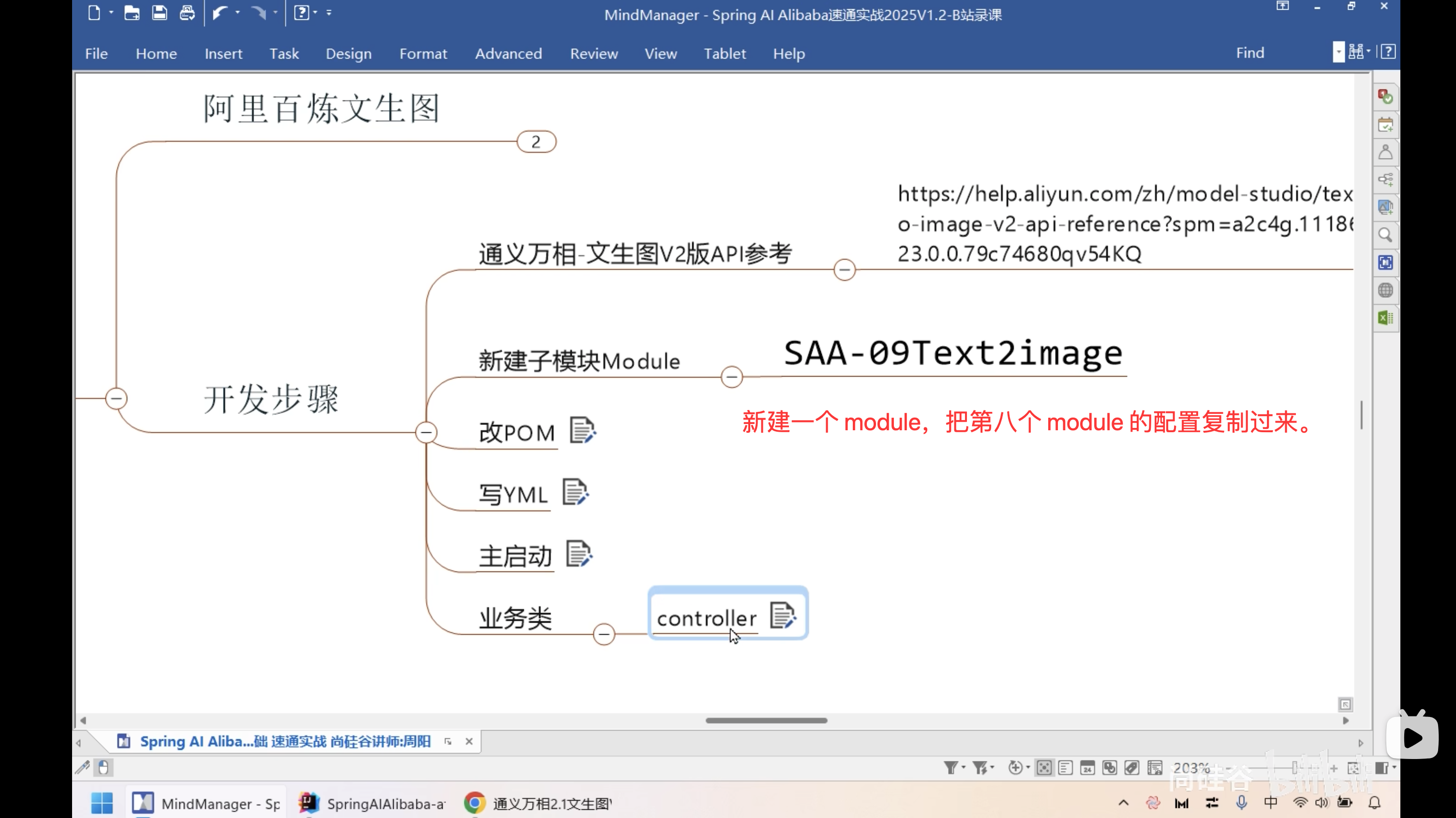This screenshot has width=1456, height=818.
Task: Switch to the Insert ribbon tab
Action: 223,53
